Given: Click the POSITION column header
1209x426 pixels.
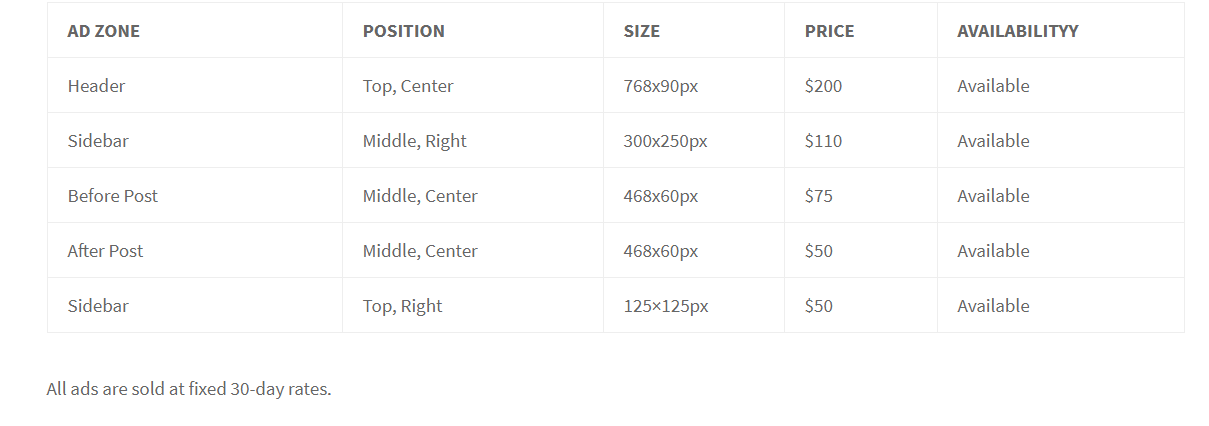Looking at the screenshot, I should 473,30.
